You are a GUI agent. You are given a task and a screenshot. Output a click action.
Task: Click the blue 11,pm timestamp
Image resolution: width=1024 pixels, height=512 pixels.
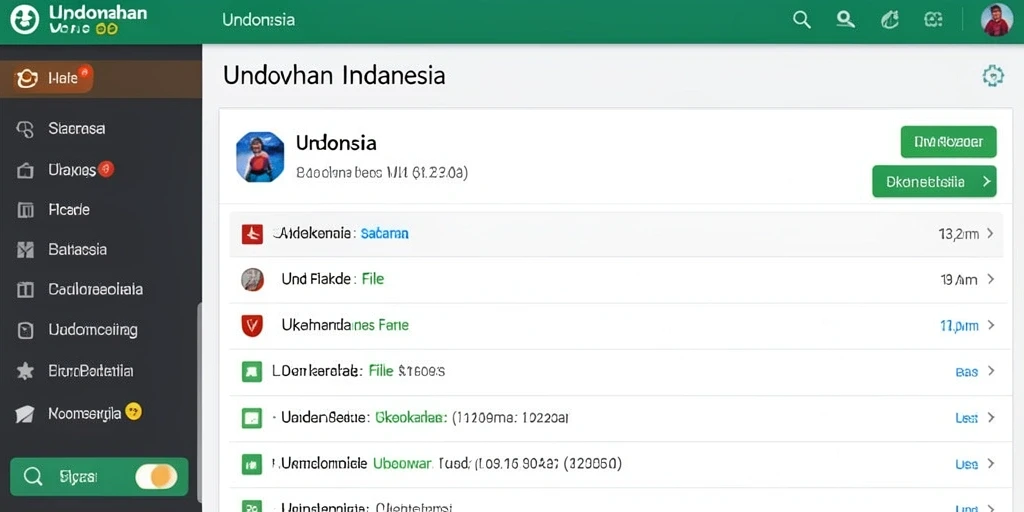tap(959, 325)
